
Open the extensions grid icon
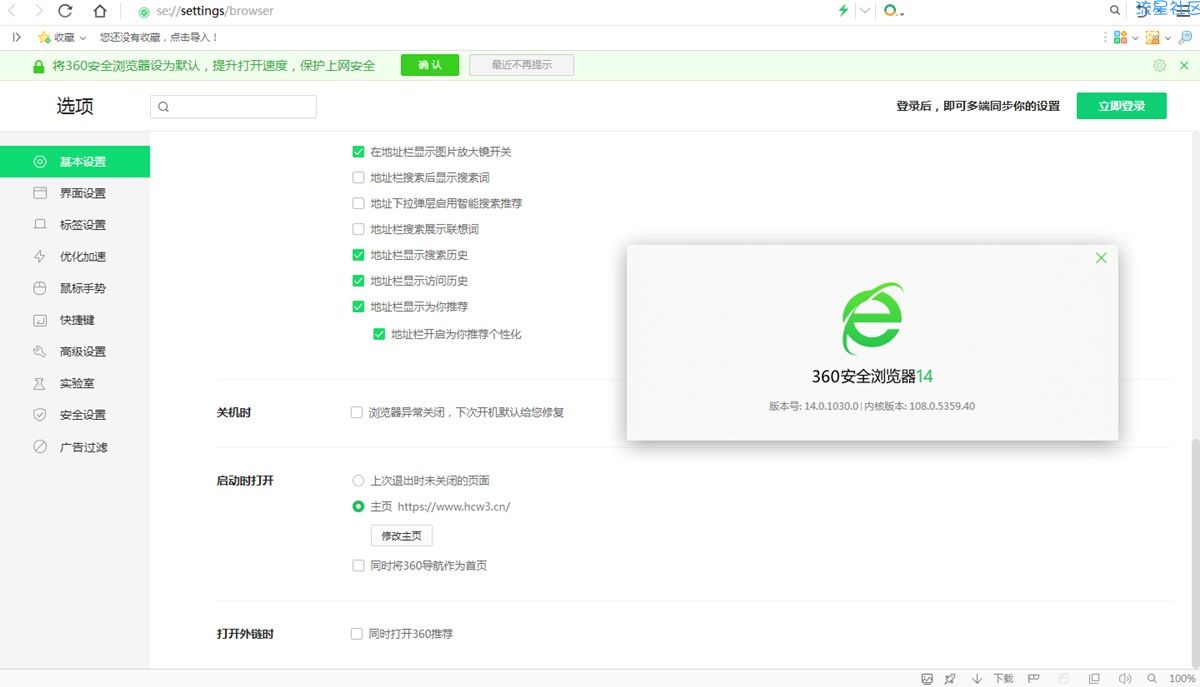coord(1121,37)
